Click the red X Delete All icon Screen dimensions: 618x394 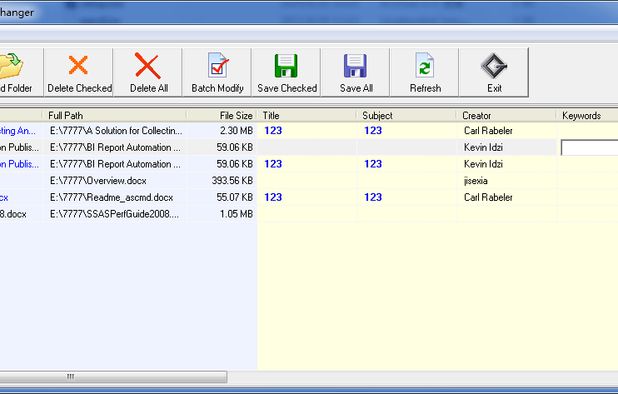148,65
